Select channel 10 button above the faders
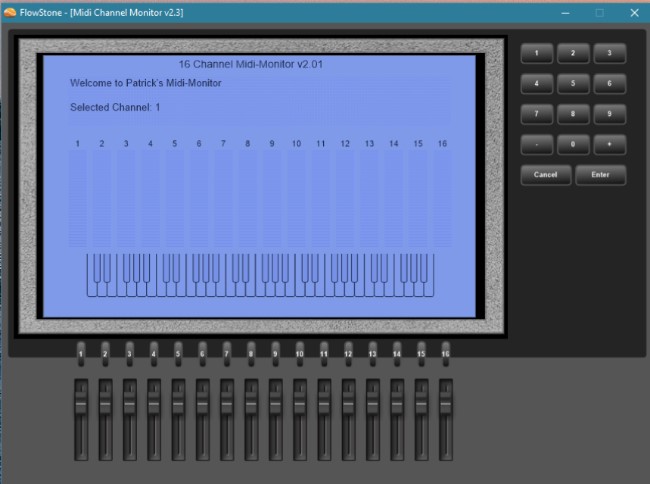Viewport: 650px width, 484px height. coord(299,354)
